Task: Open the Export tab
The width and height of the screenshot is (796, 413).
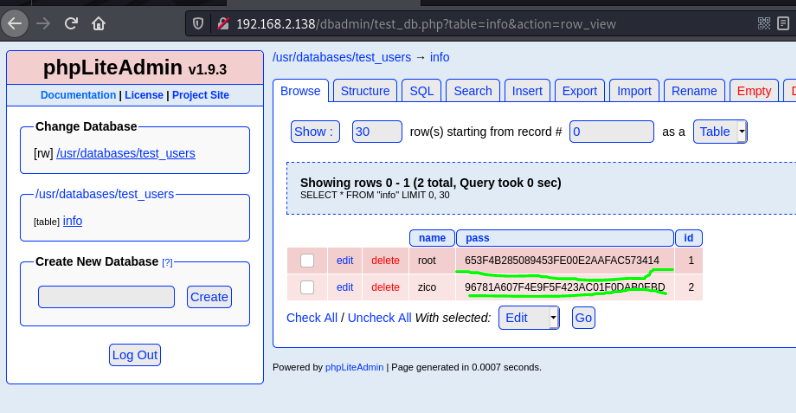Action: pos(579,91)
